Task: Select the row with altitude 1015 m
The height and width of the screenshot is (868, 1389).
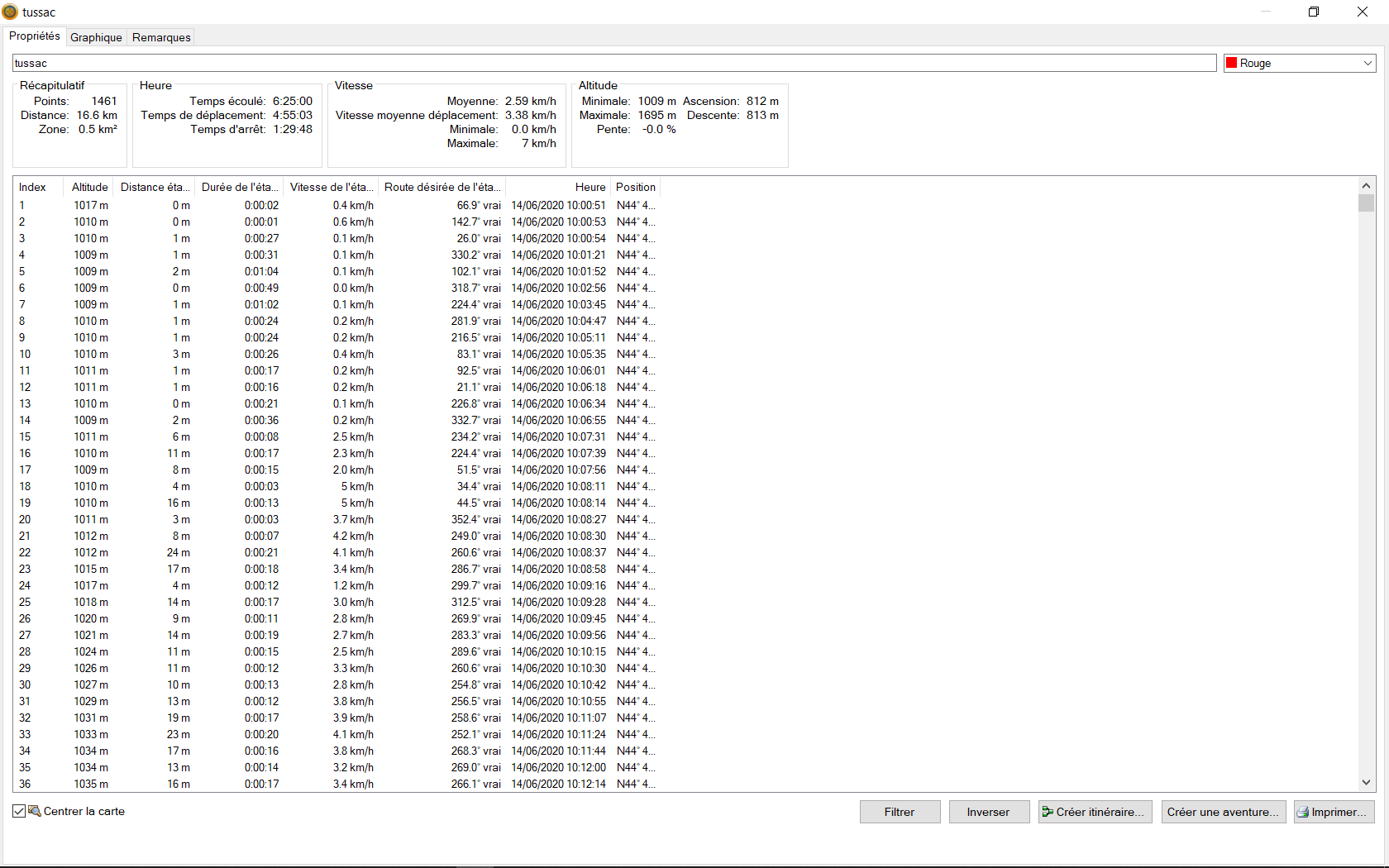Action: click(337, 569)
